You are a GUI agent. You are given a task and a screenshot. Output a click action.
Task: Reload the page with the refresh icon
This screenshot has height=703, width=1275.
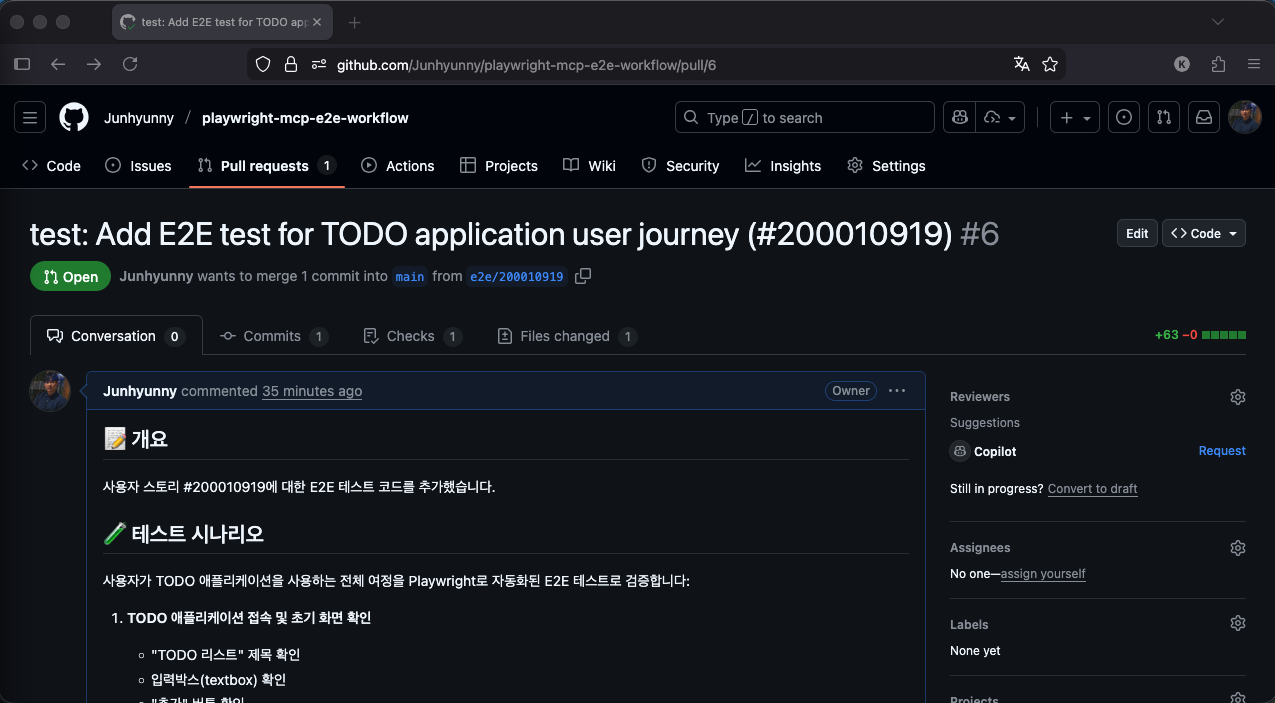[130, 64]
